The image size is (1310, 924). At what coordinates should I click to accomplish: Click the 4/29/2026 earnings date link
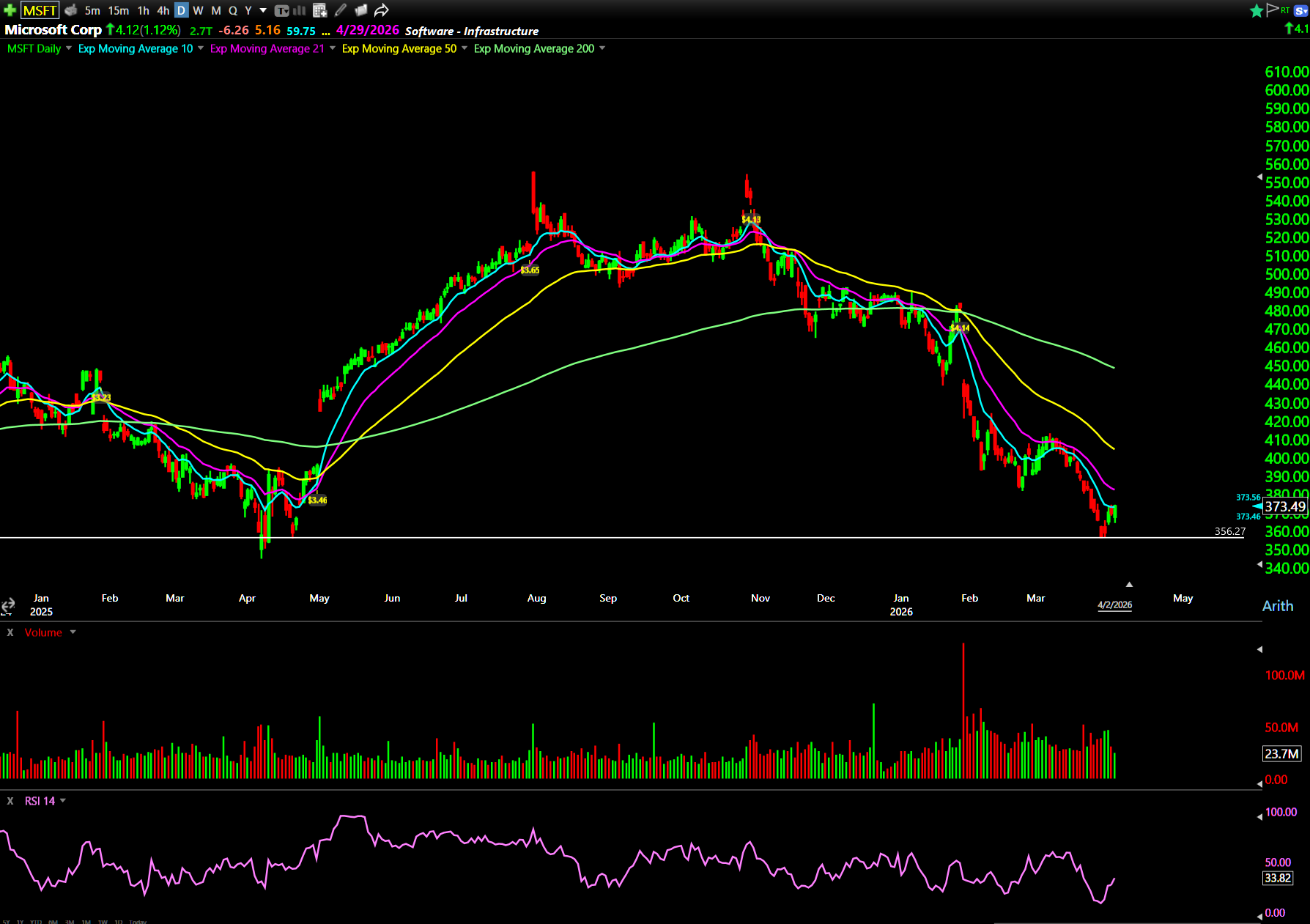click(367, 30)
